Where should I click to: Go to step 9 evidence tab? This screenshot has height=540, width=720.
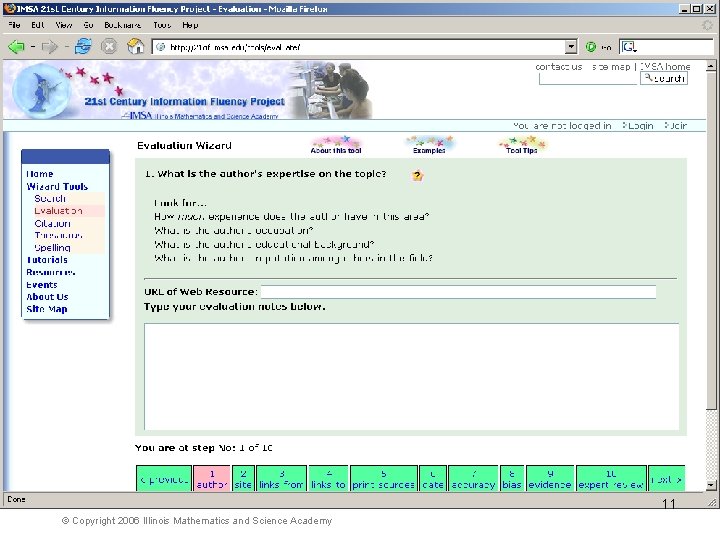pos(550,479)
